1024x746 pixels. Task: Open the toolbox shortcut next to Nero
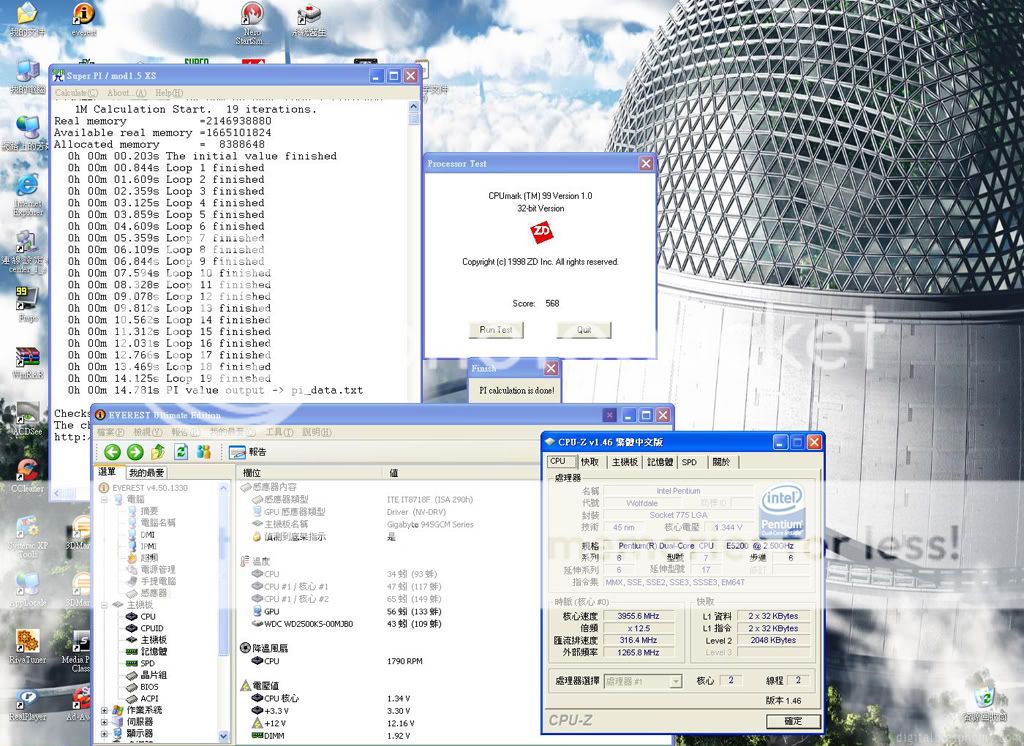(x=308, y=20)
